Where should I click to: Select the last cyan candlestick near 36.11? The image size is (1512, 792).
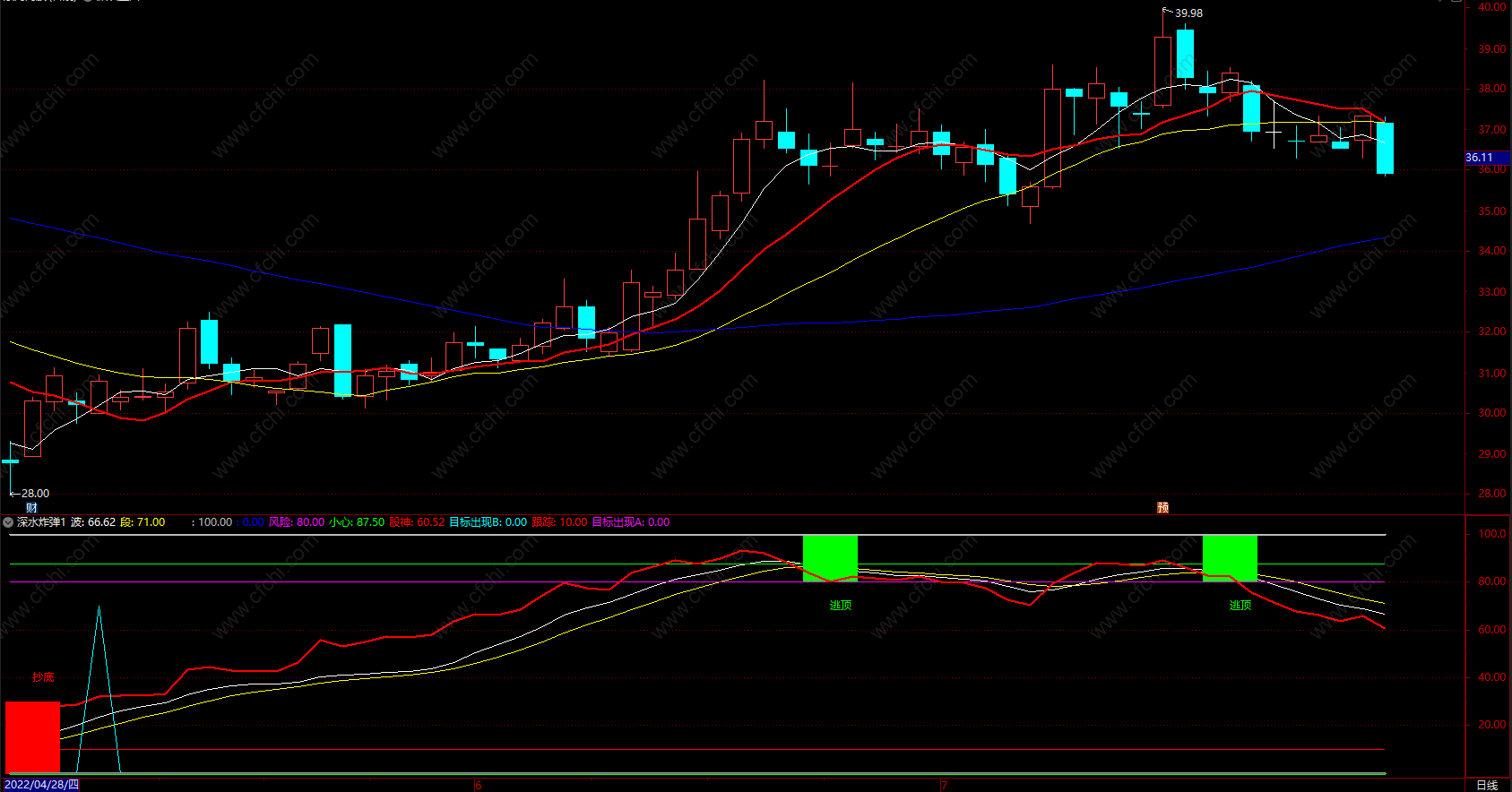[1385, 148]
